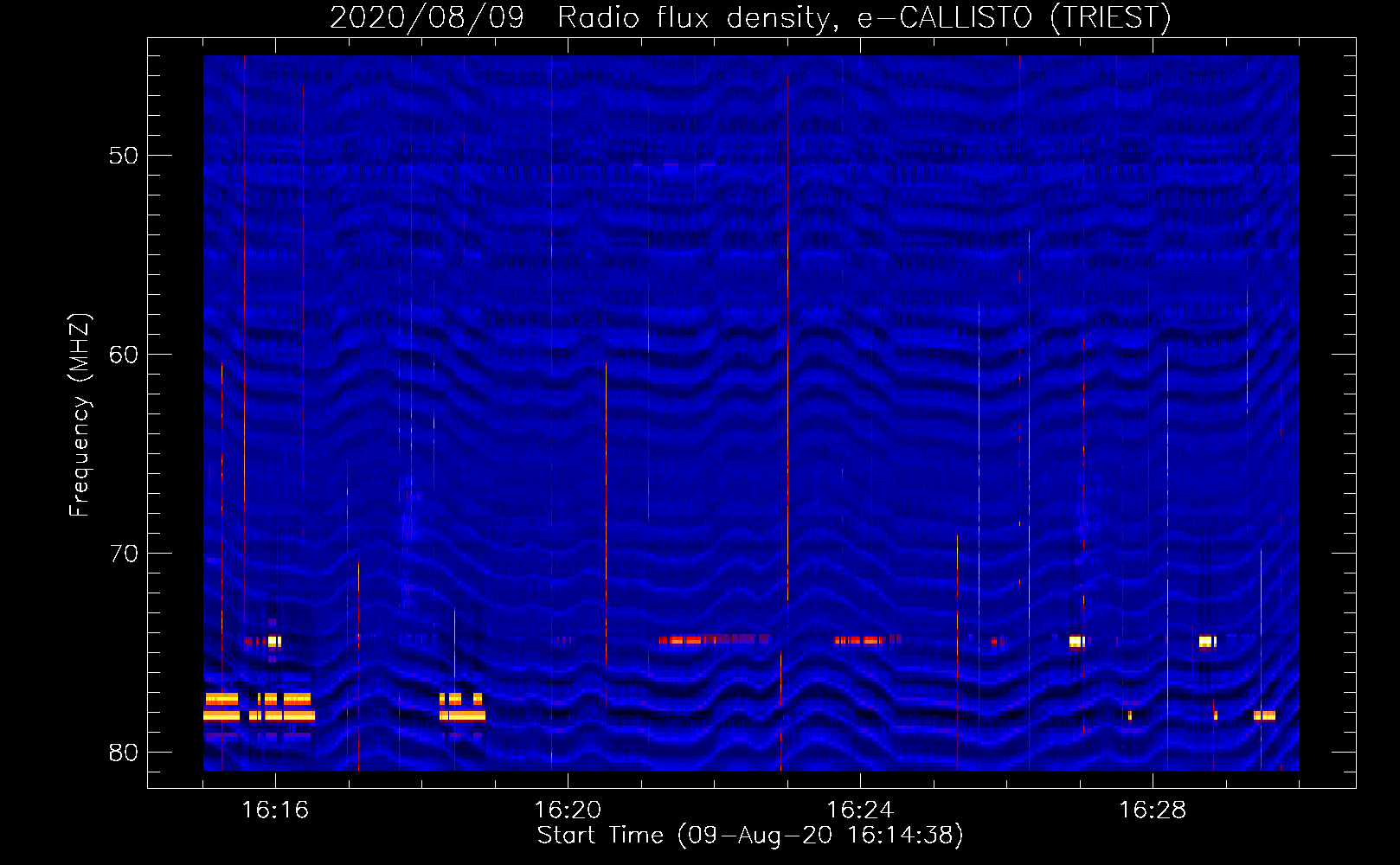1400x865 pixels.
Task: Click the 16:16 time tick label
Action: point(275,811)
